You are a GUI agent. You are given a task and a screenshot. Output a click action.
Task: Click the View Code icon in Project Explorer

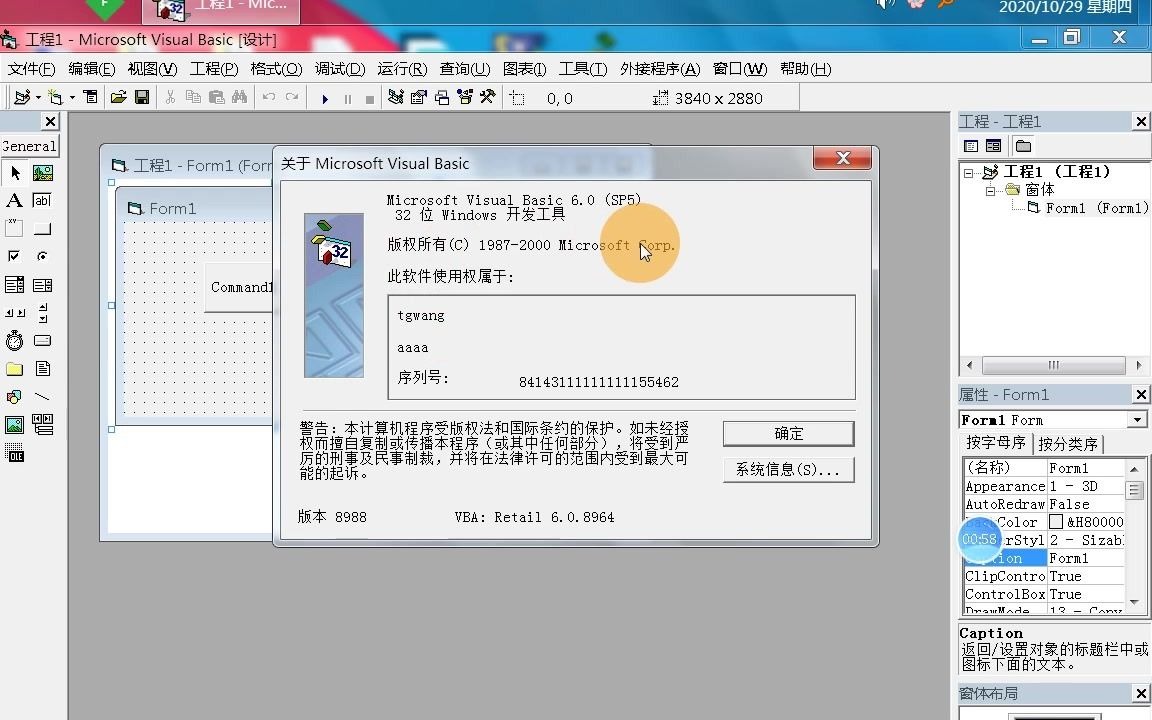click(x=970, y=145)
